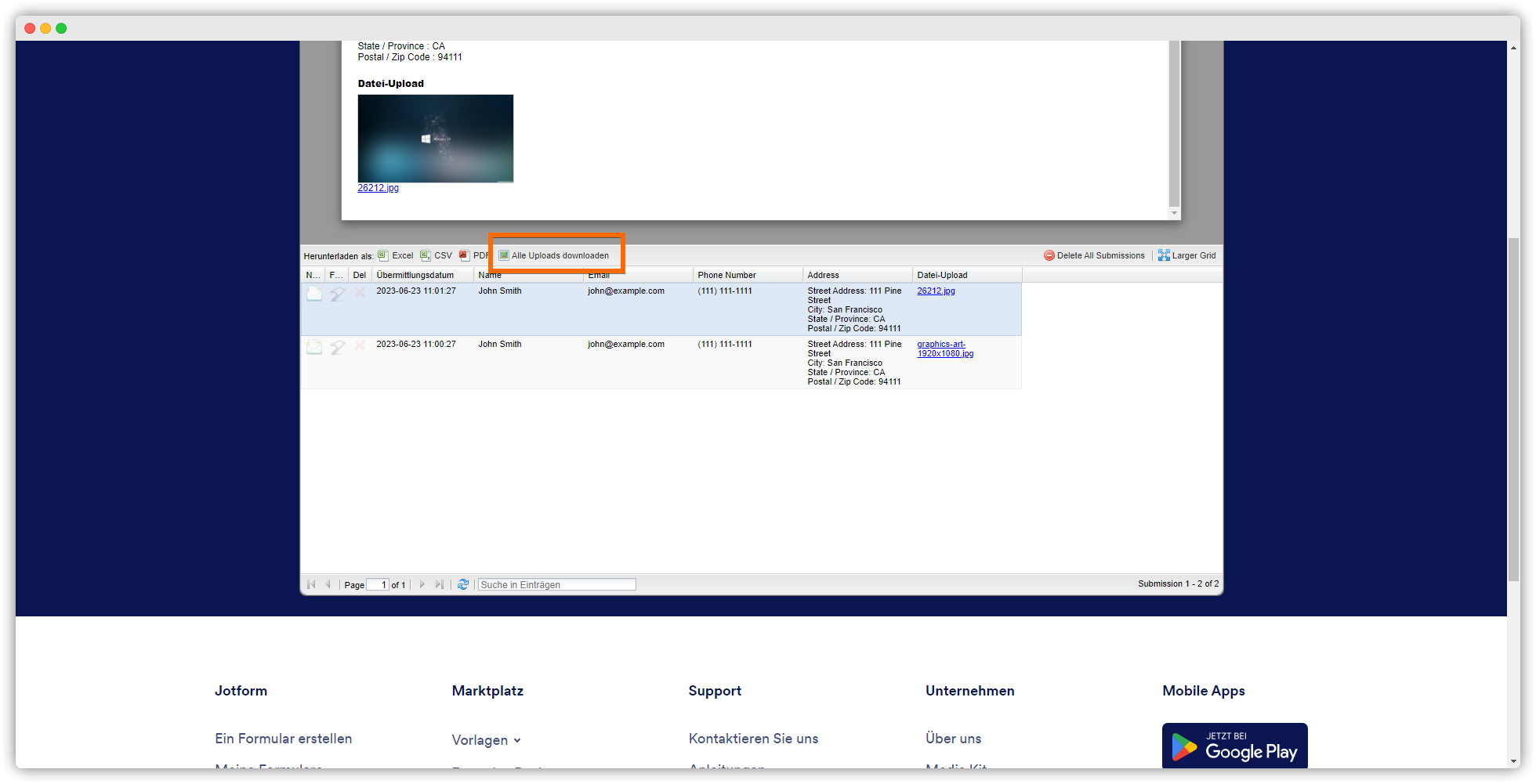Sort by Phone Number column header

click(727, 275)
